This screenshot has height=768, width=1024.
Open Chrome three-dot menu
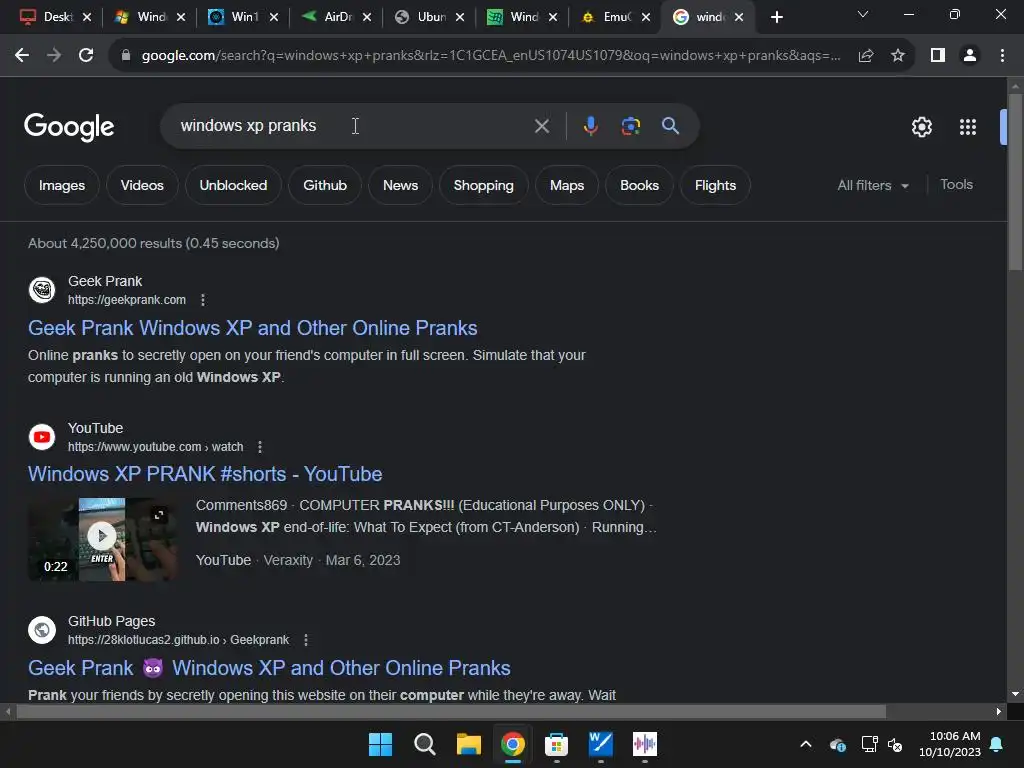(x=1002, y=56)
